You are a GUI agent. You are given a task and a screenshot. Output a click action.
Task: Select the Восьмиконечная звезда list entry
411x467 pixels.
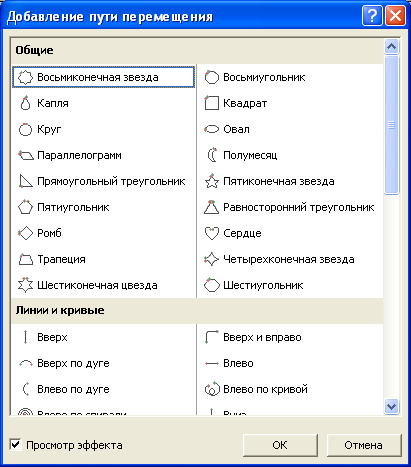(103, 77)
